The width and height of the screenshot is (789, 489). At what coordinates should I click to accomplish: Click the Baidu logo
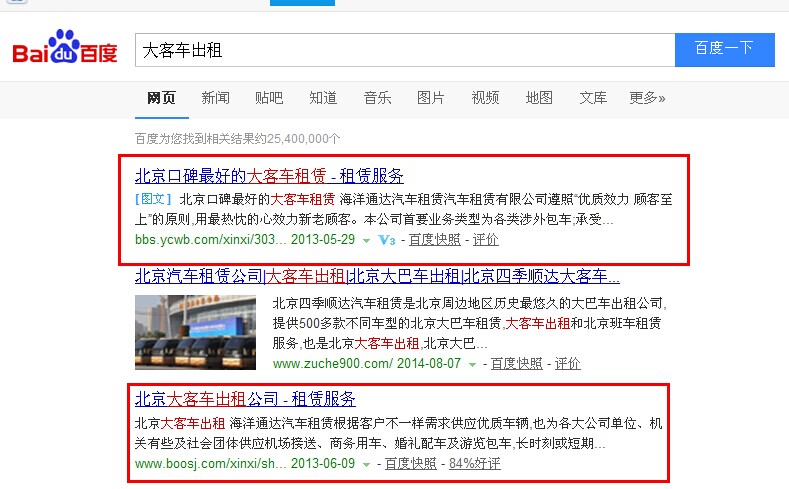[65, 47]
